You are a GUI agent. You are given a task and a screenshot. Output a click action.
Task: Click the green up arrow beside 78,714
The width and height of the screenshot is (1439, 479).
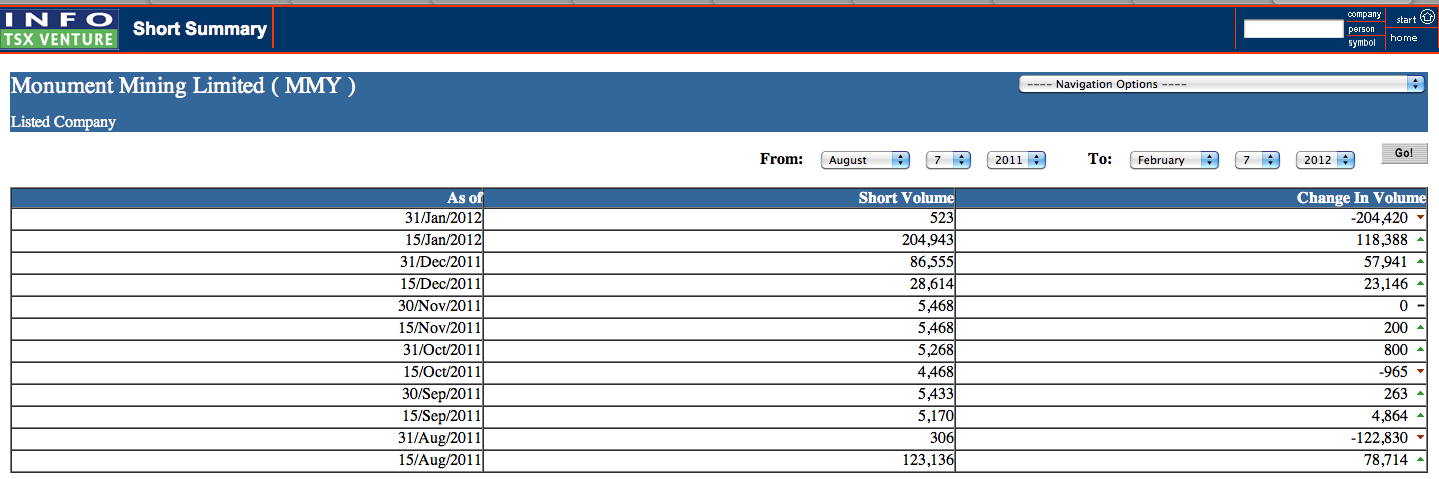1420,460
